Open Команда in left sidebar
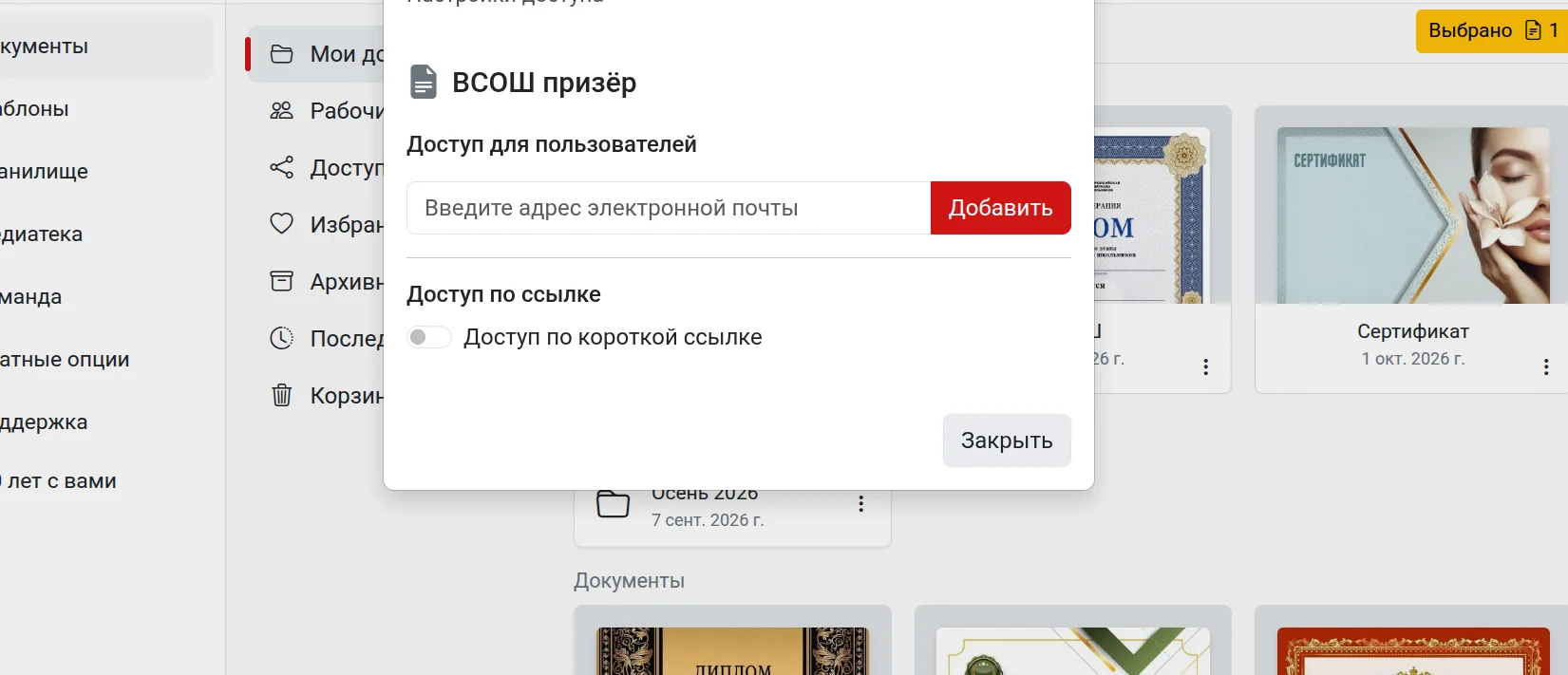The height and width of the screenshot is (675, 1568). tap(31, 297)
